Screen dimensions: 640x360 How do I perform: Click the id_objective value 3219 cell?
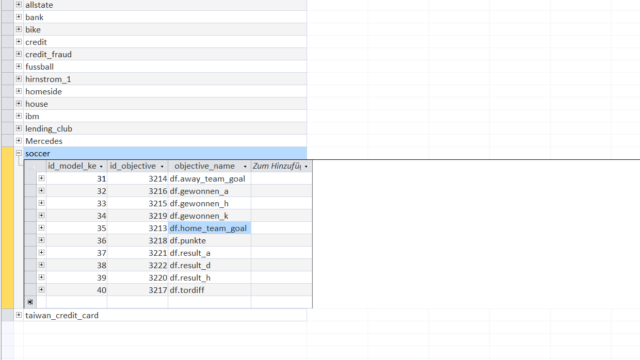(x=138, y=216)
